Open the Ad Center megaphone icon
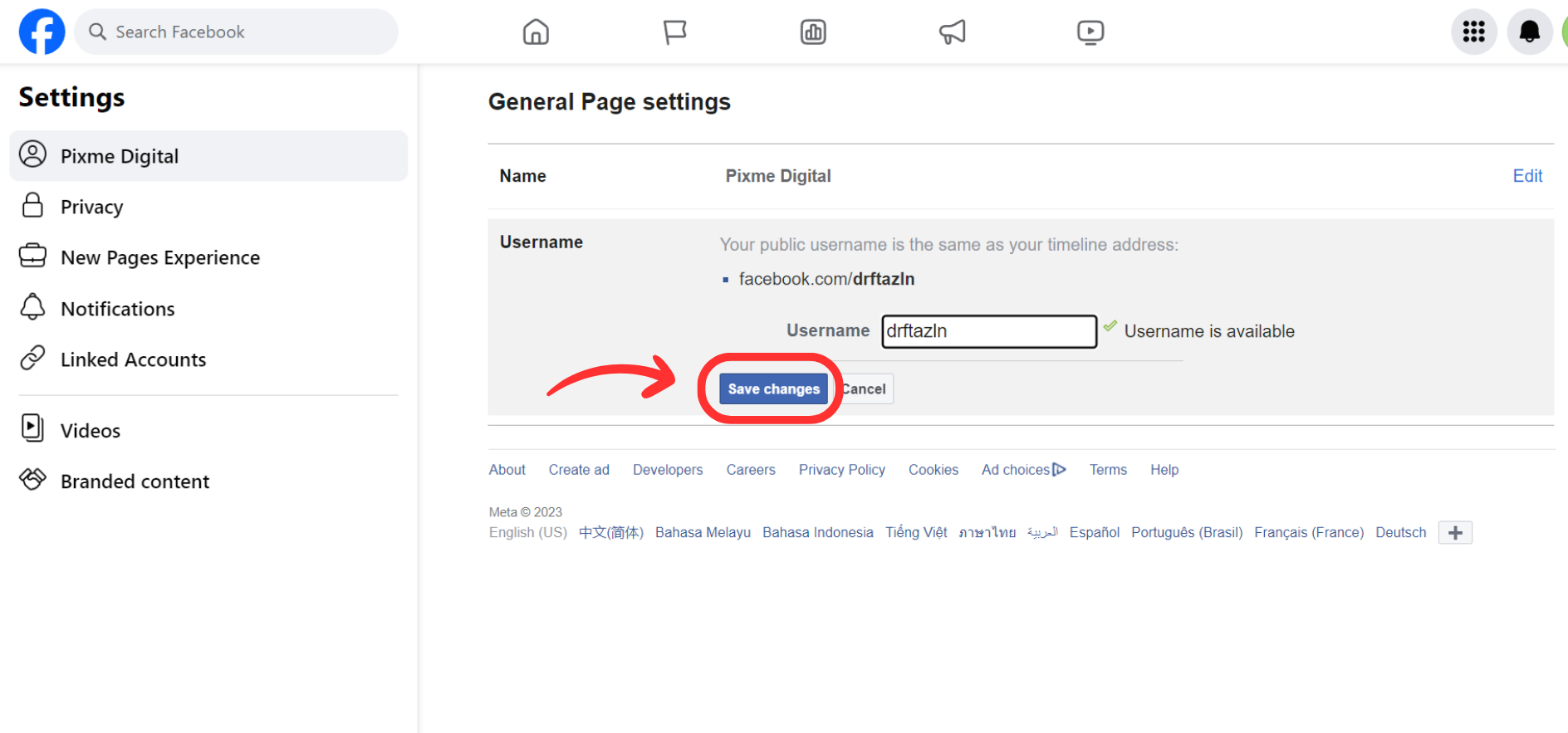This screenshot has height=733, width=1568. click(952, 32)
